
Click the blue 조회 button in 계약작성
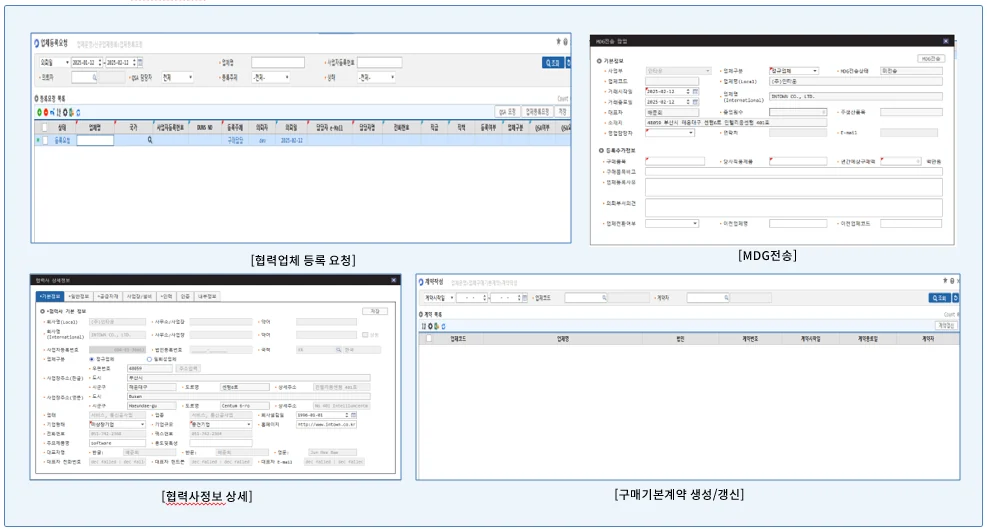pos(939,298)
